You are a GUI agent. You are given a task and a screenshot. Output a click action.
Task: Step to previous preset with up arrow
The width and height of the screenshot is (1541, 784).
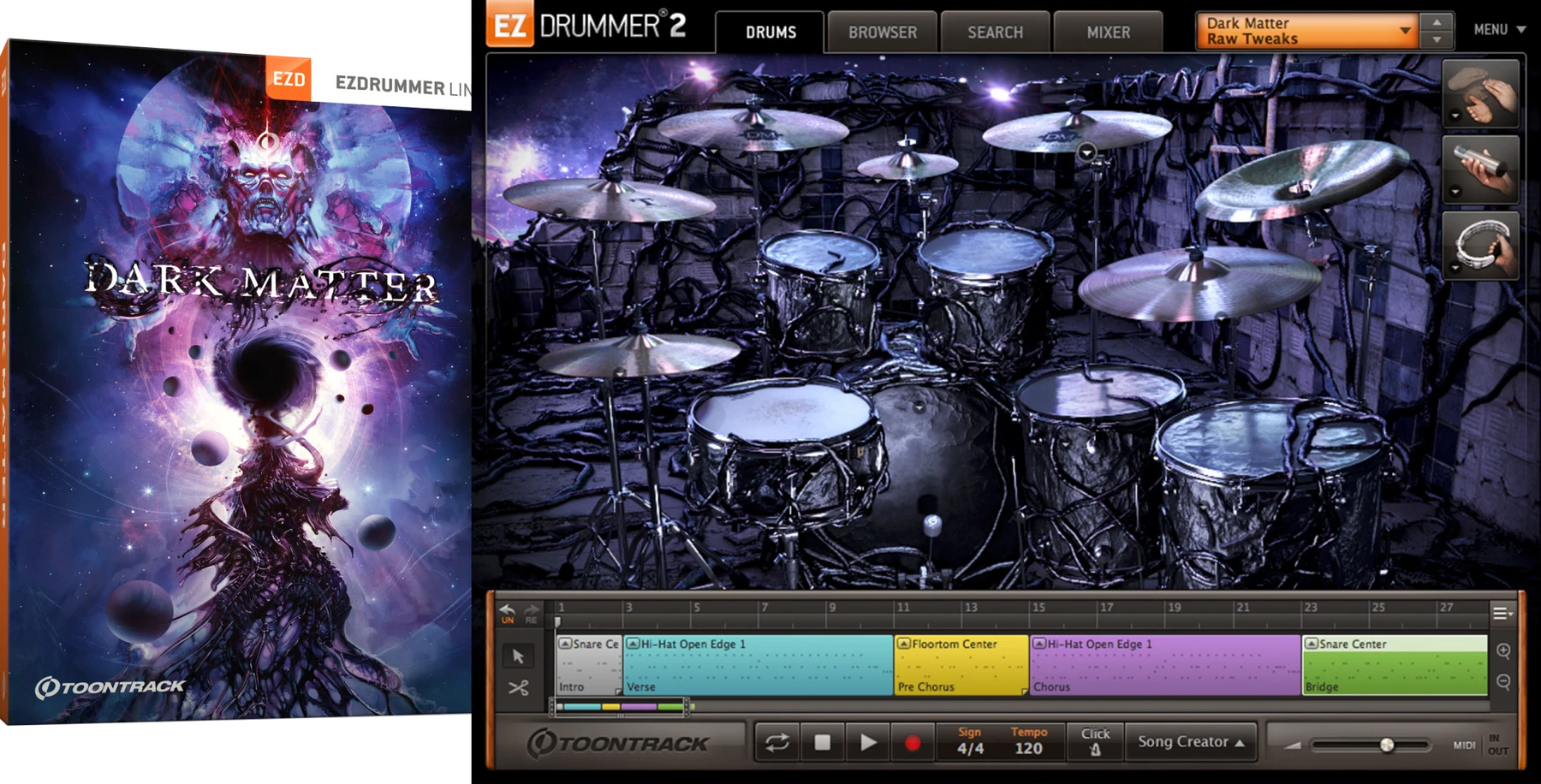(1437, 22)
